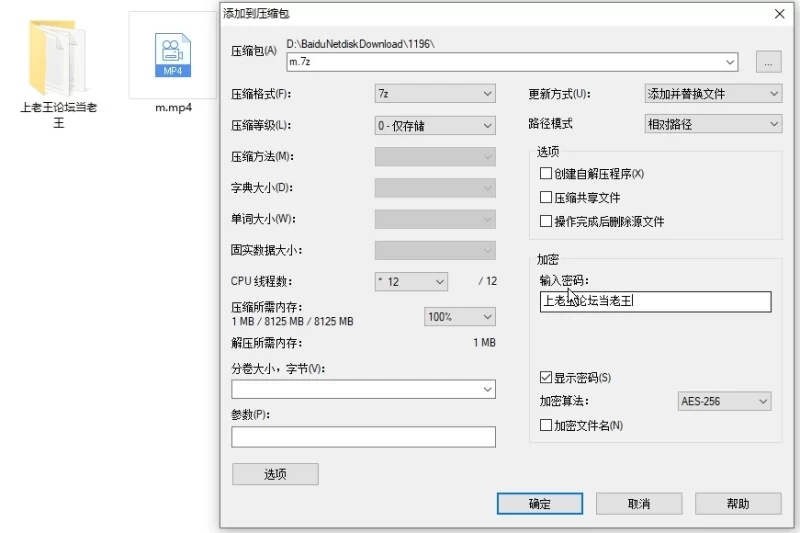Viewport: 800px width, 533px height.
Task: Uncheck the 显示密码 checkbox
Action: pos(545,377)
